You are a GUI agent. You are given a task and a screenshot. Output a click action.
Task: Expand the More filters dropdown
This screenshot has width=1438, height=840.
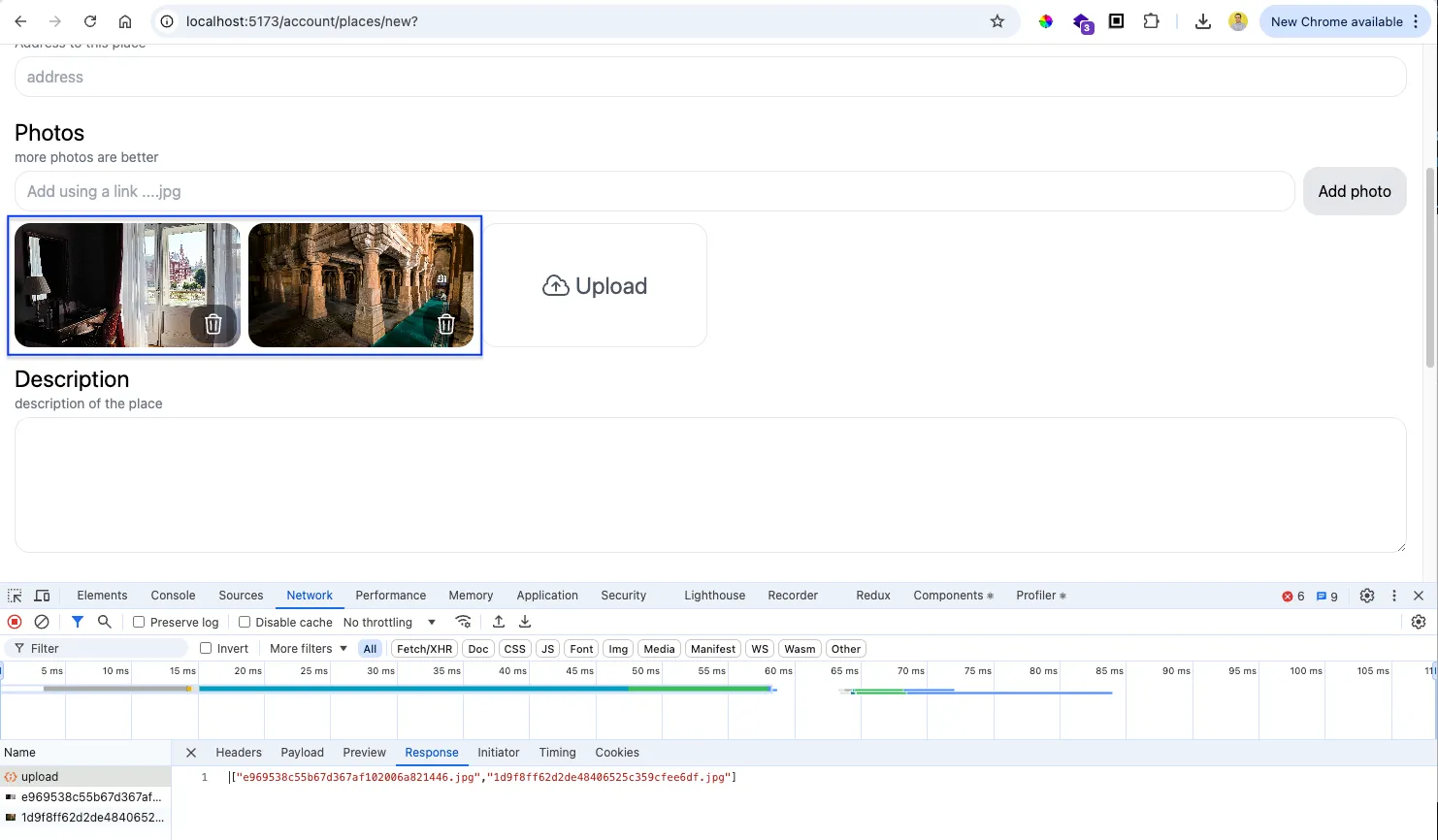pos(309,648)
